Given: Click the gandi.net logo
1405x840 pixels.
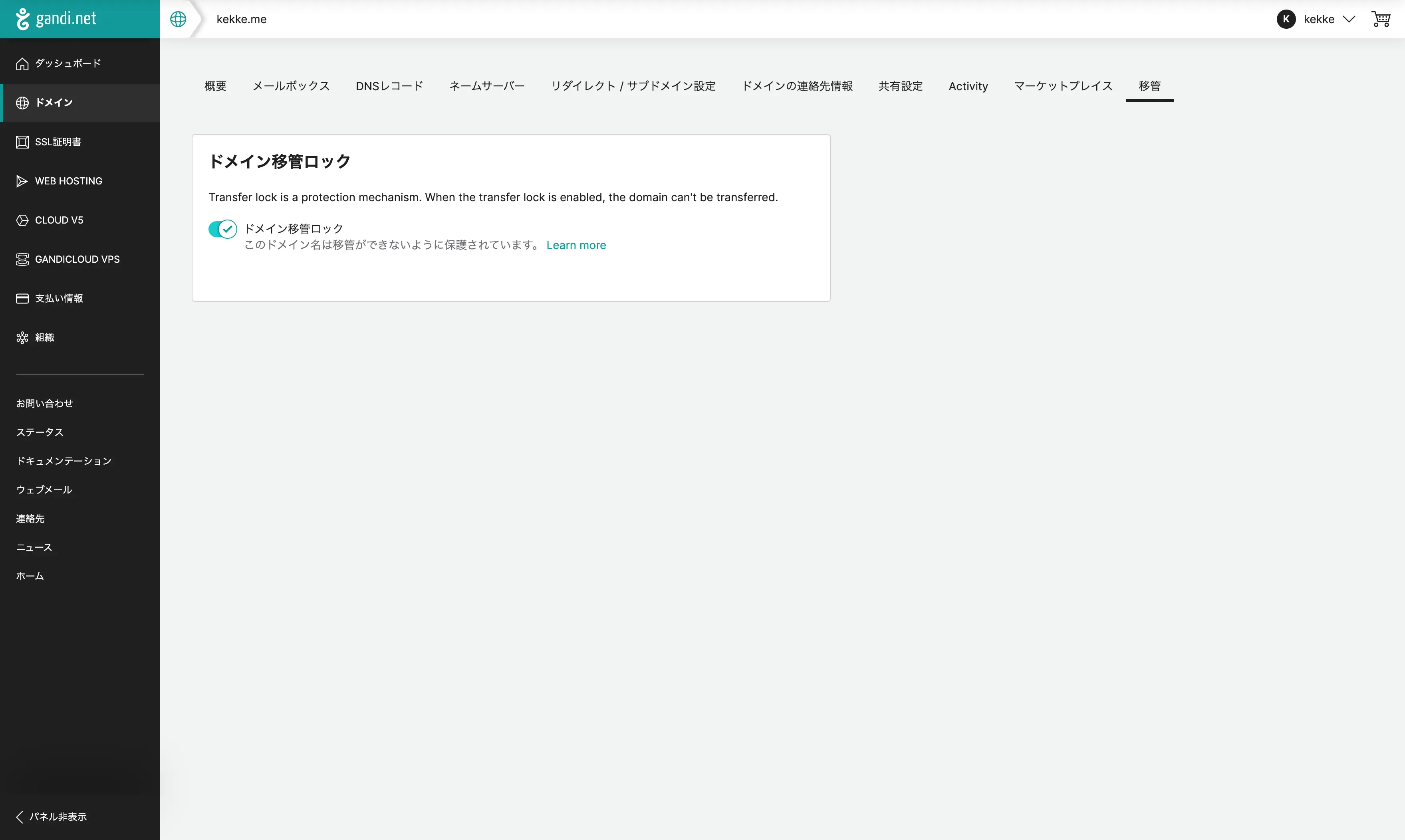Looking at the screenshot, I should pyautogui.click(x=56, y=19).
